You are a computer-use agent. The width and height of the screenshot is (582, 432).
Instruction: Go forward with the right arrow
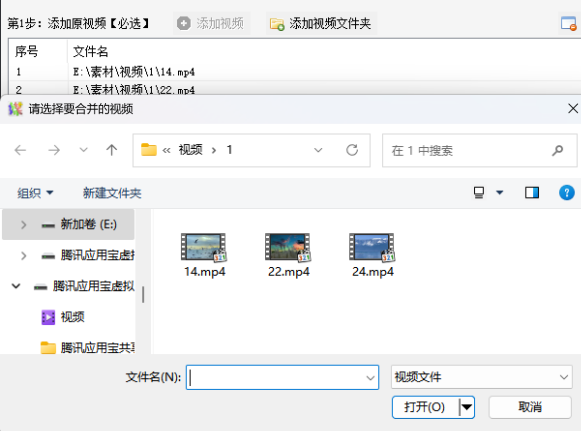tap(54, 150)
